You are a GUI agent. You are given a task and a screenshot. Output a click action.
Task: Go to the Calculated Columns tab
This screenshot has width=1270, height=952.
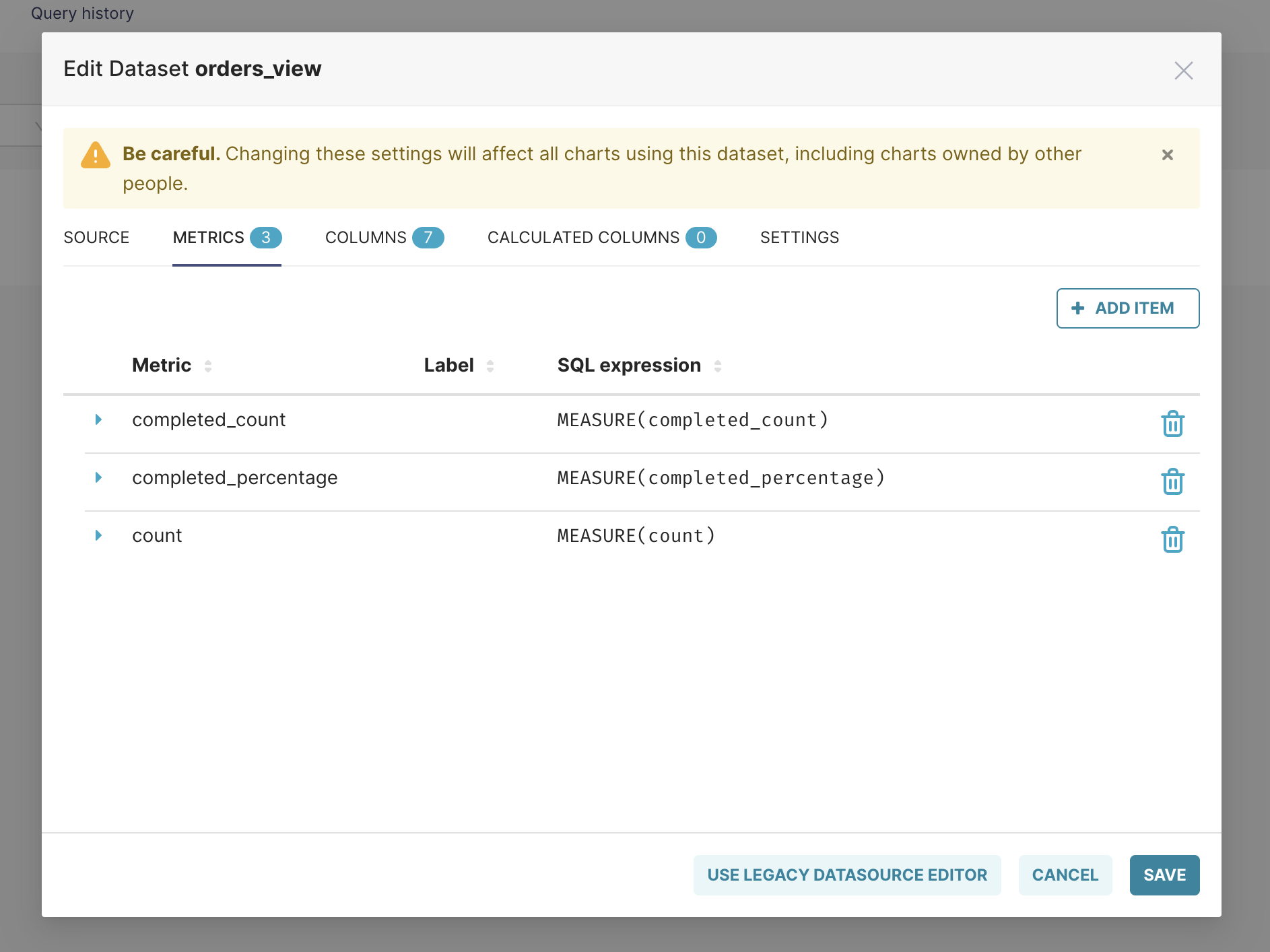601,238
